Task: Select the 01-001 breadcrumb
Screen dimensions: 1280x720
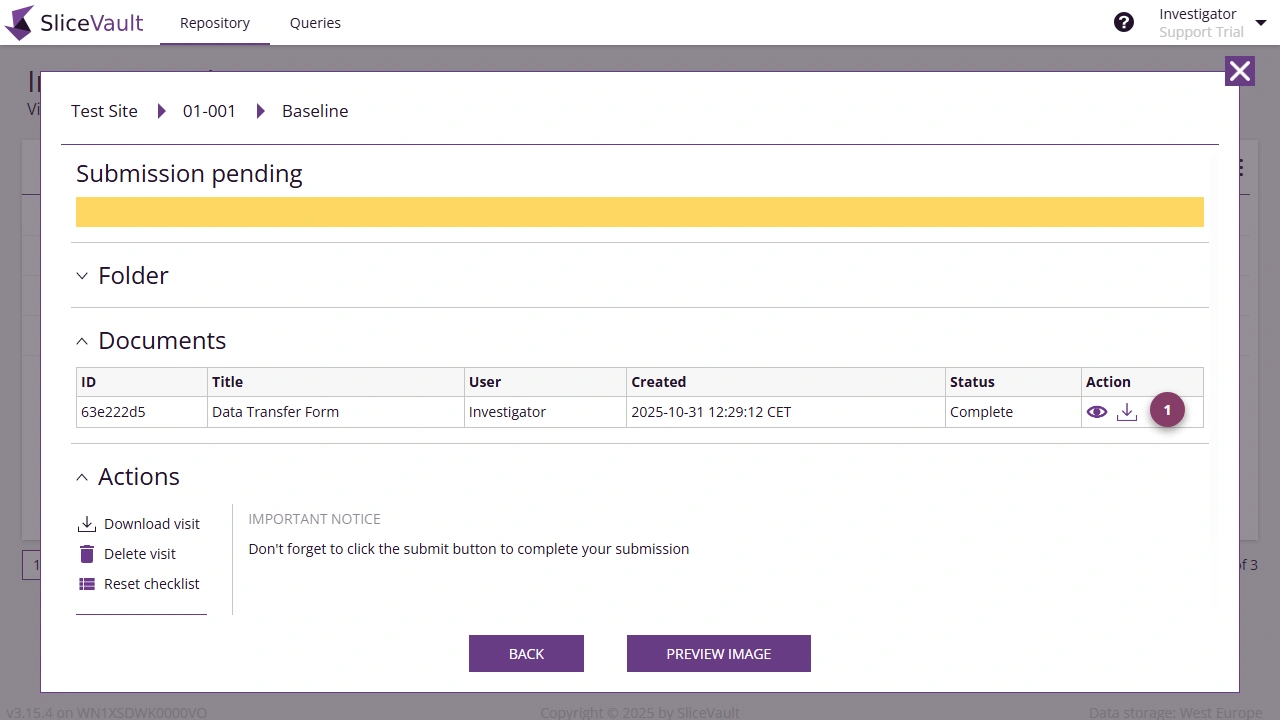Action: tap(209, 111)
